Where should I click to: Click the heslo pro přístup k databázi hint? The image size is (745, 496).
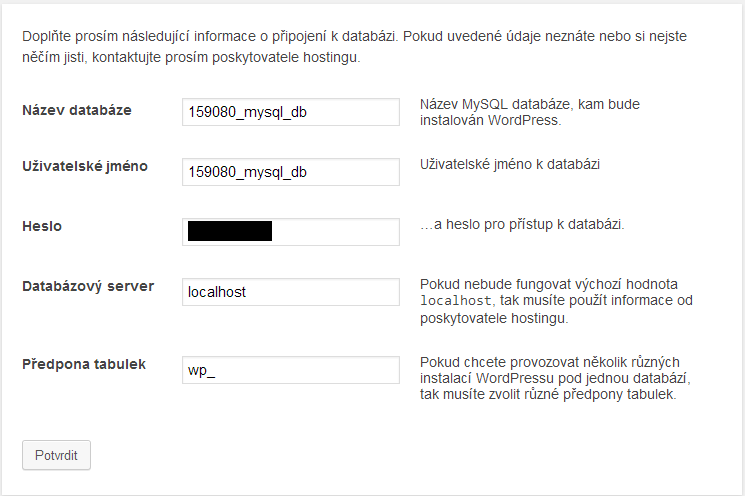pos(522,224)
